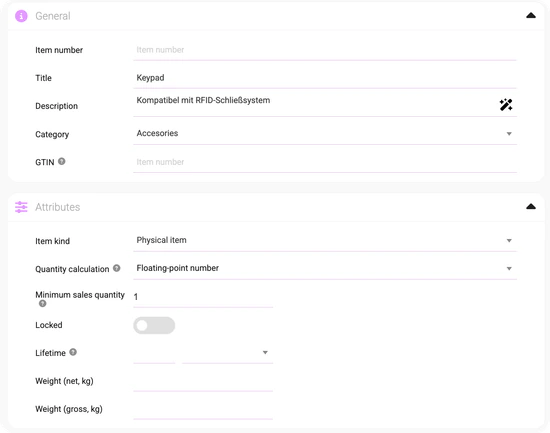Focus the GTIN input field
550x433 pixels.
pos(325,162)
